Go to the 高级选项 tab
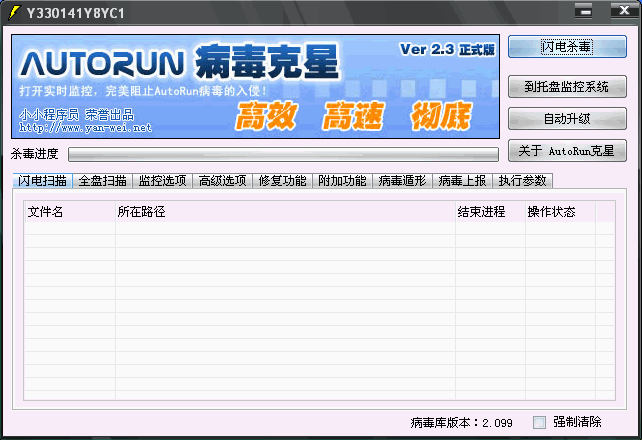Screen dimensions: 642x440 click(x=222, y=181)
